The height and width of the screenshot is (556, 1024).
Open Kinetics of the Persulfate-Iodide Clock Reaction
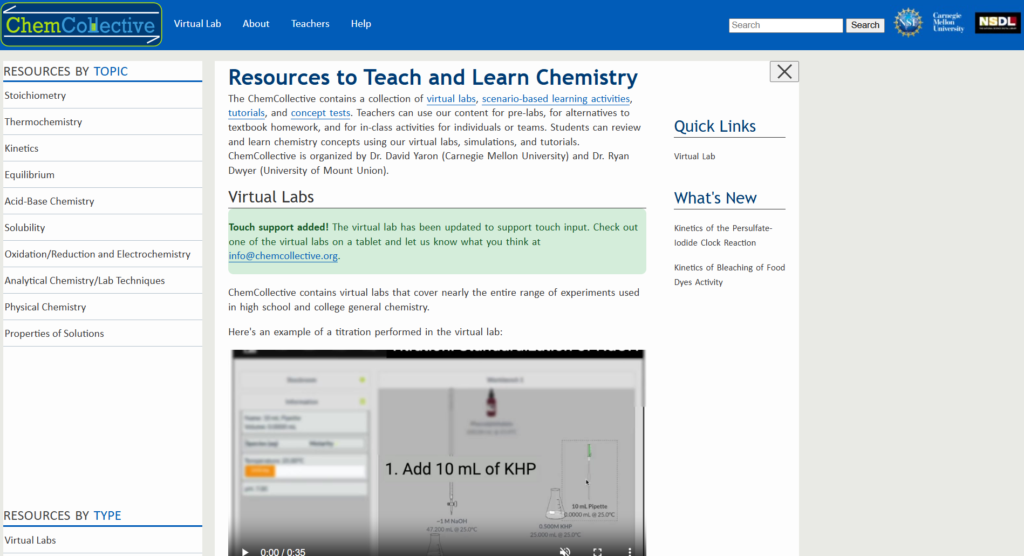tap(723, 235)
